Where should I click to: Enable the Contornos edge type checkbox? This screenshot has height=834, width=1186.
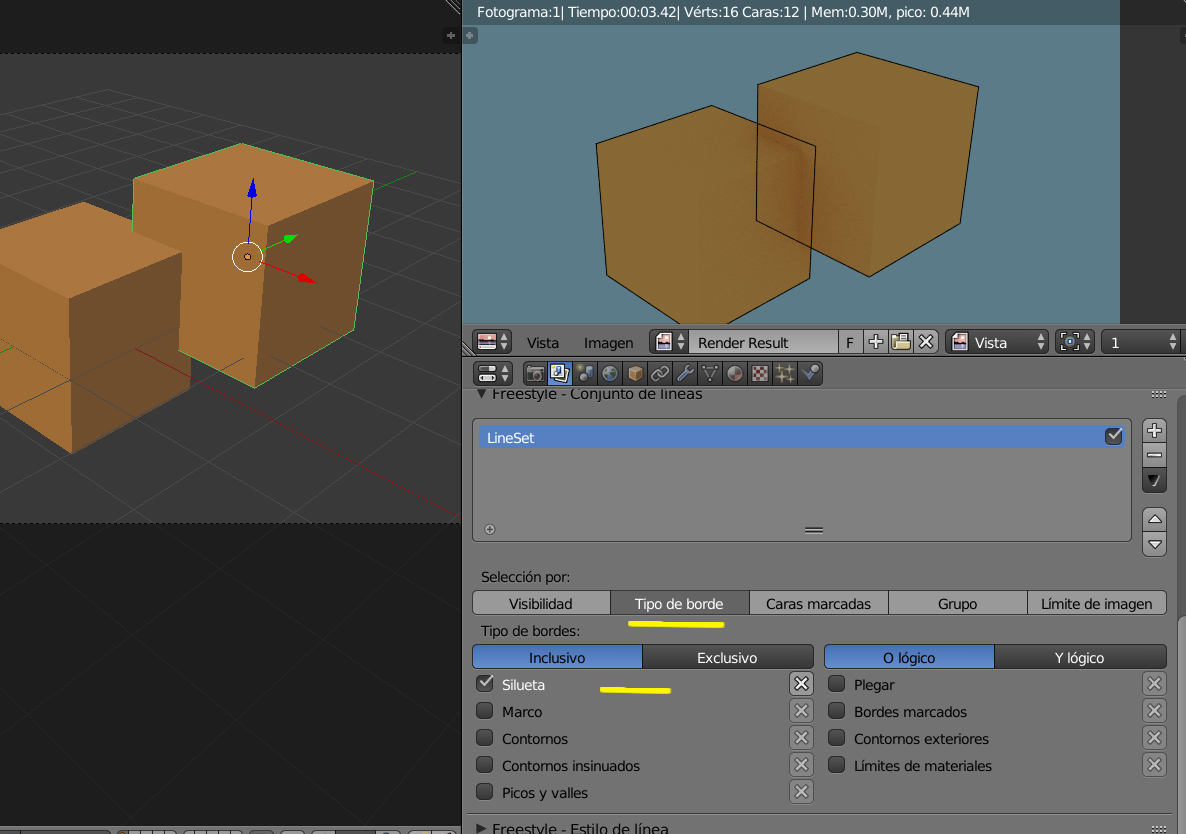485,738
